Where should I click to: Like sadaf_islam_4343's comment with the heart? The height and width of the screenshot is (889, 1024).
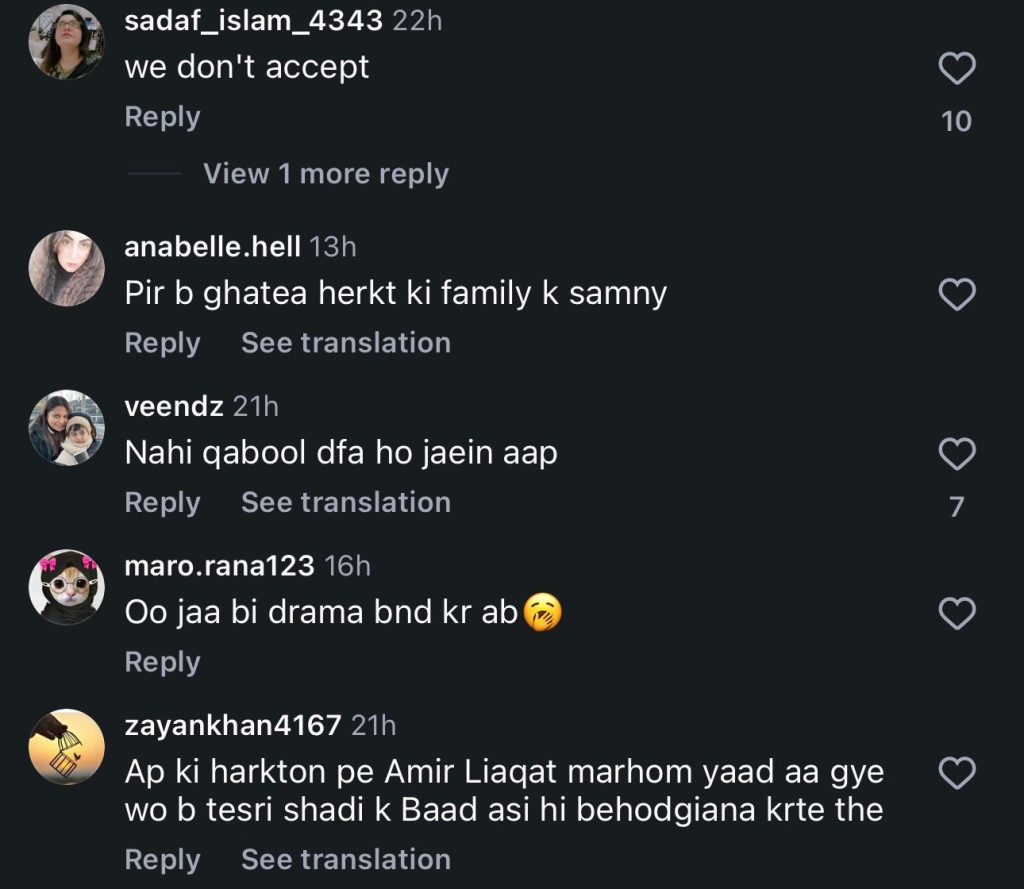(957, 69)
